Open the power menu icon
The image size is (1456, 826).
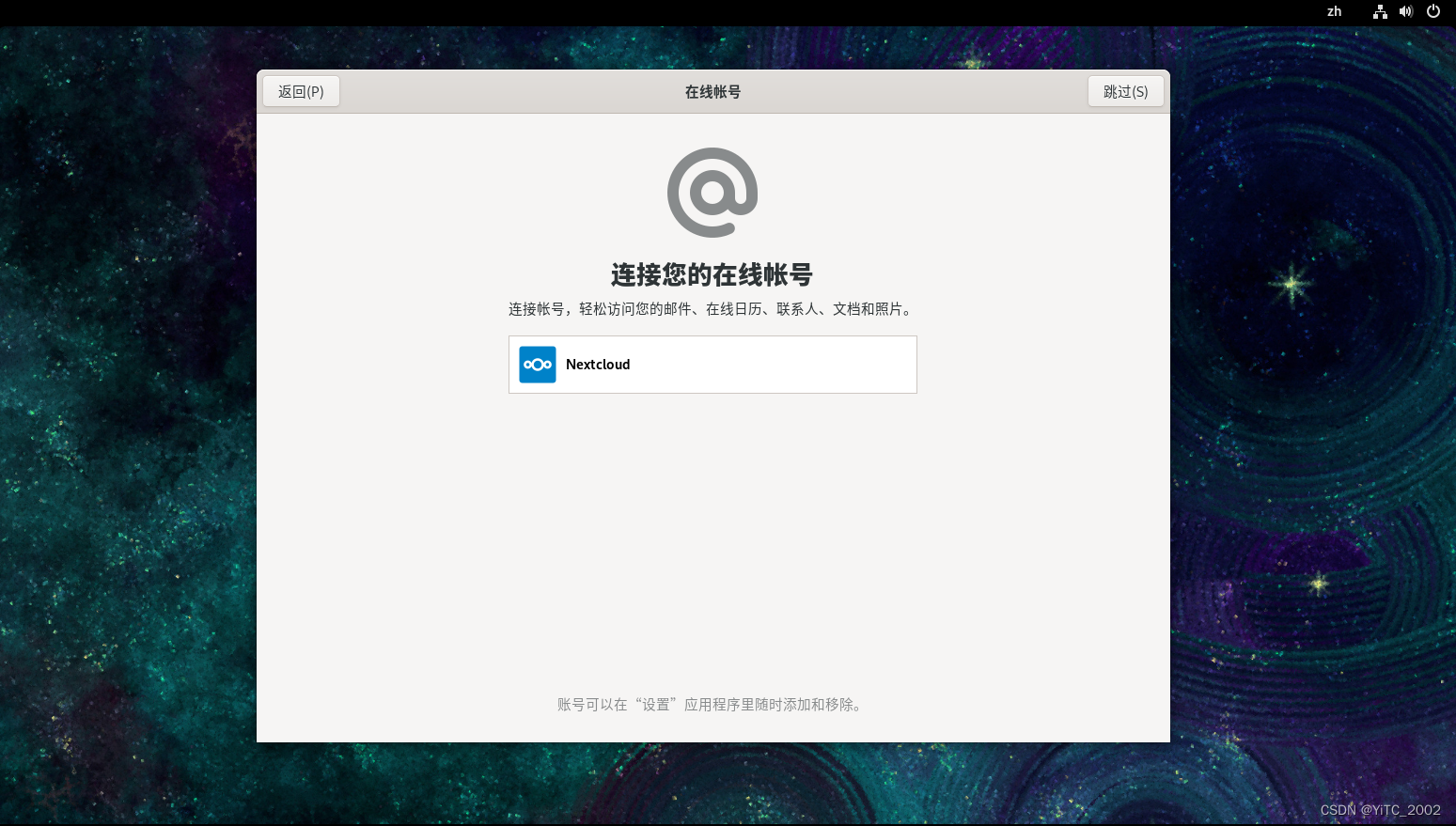[x=1433, y=11]
